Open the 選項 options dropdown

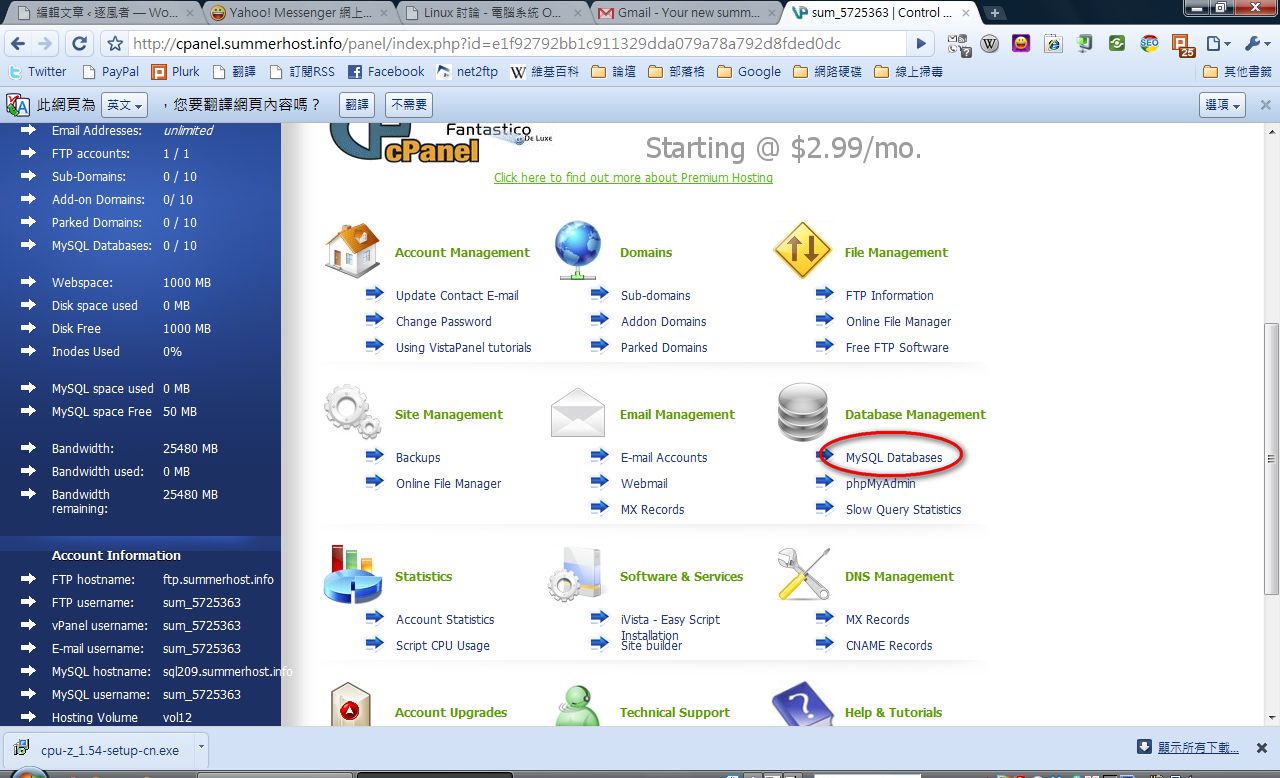click(1221, 105)
